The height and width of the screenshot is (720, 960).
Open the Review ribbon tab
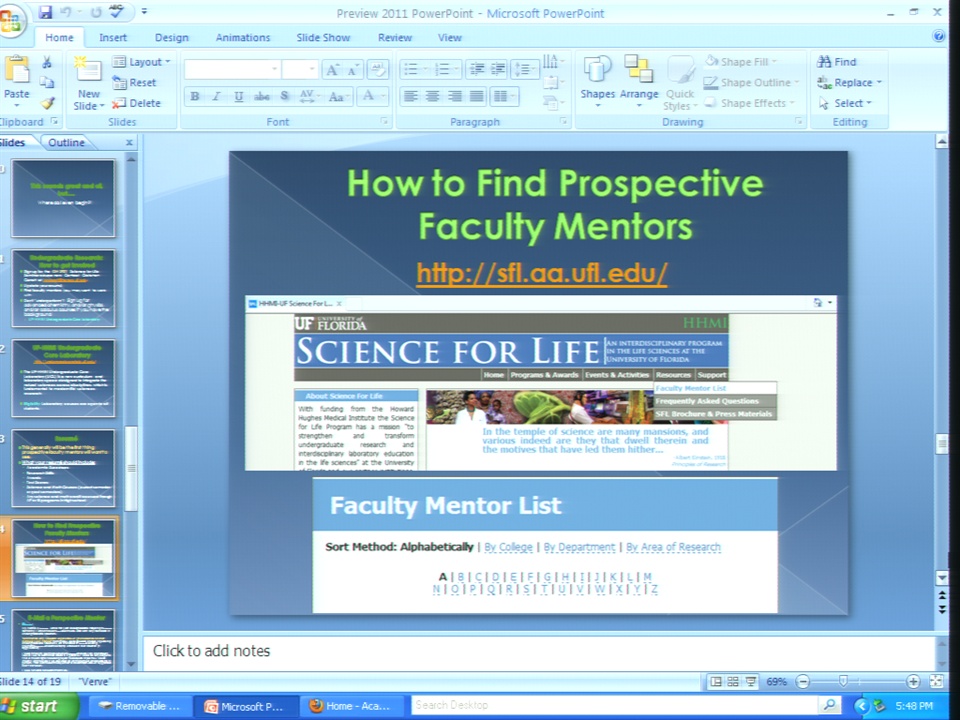[395, 37]
